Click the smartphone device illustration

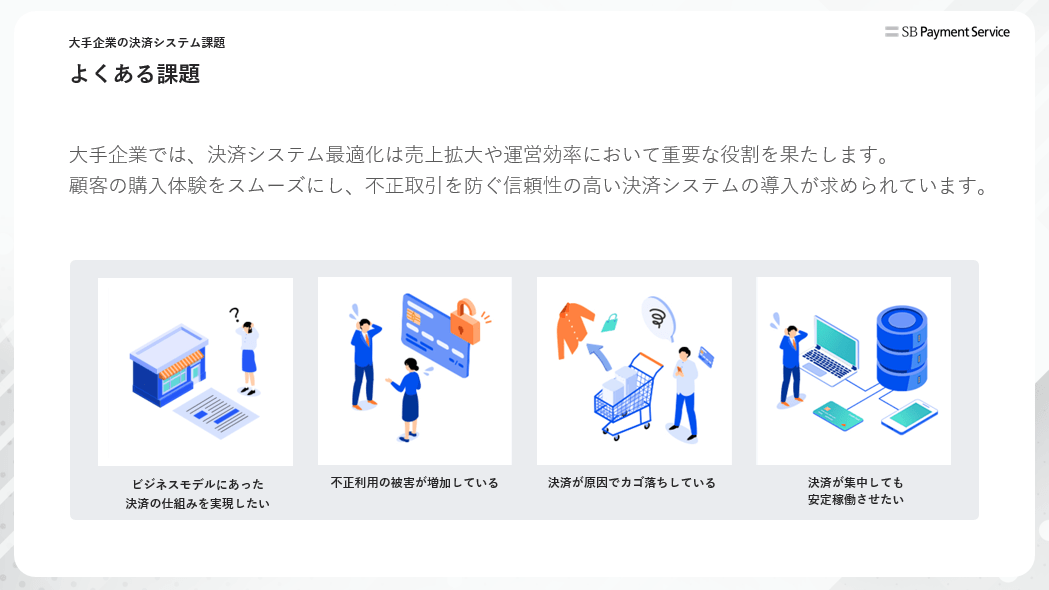pyautogui.click(x=909, y=416)
